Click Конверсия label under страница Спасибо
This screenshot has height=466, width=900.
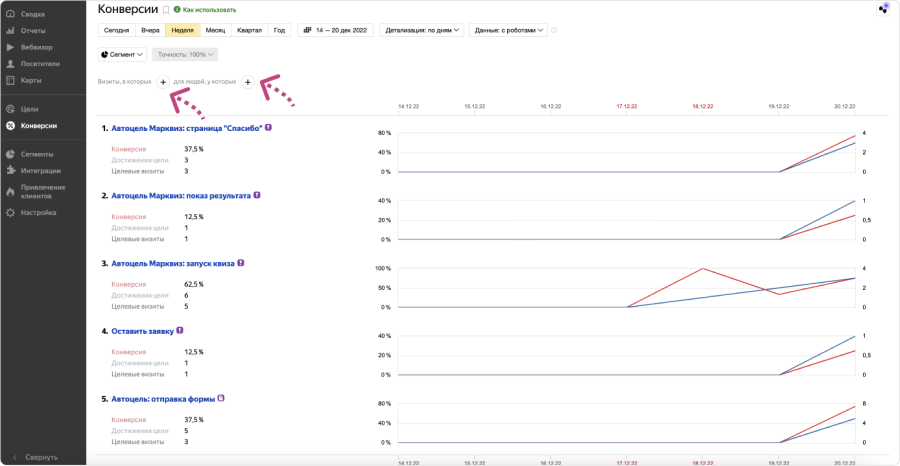129,149
